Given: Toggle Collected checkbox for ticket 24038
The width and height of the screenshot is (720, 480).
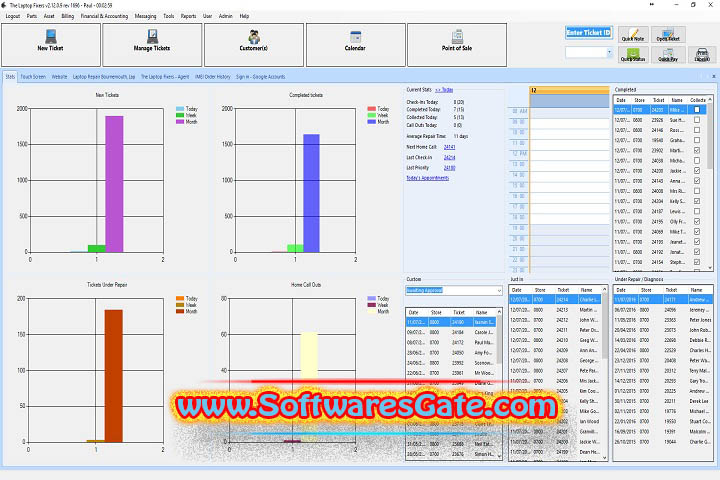Looking at the screenshot, I should pos(697,160).
